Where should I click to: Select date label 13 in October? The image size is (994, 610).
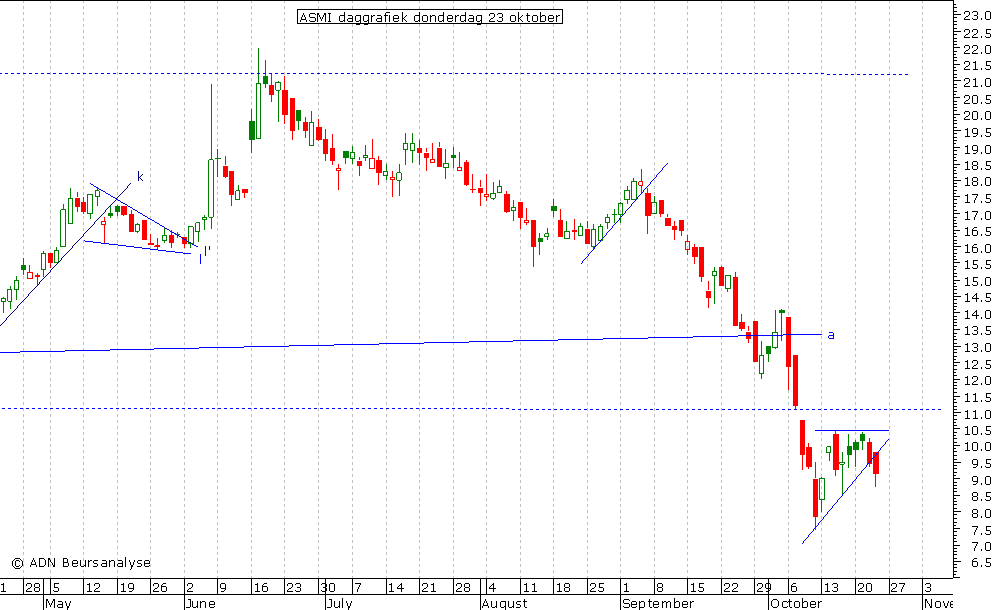click(830, 588)
